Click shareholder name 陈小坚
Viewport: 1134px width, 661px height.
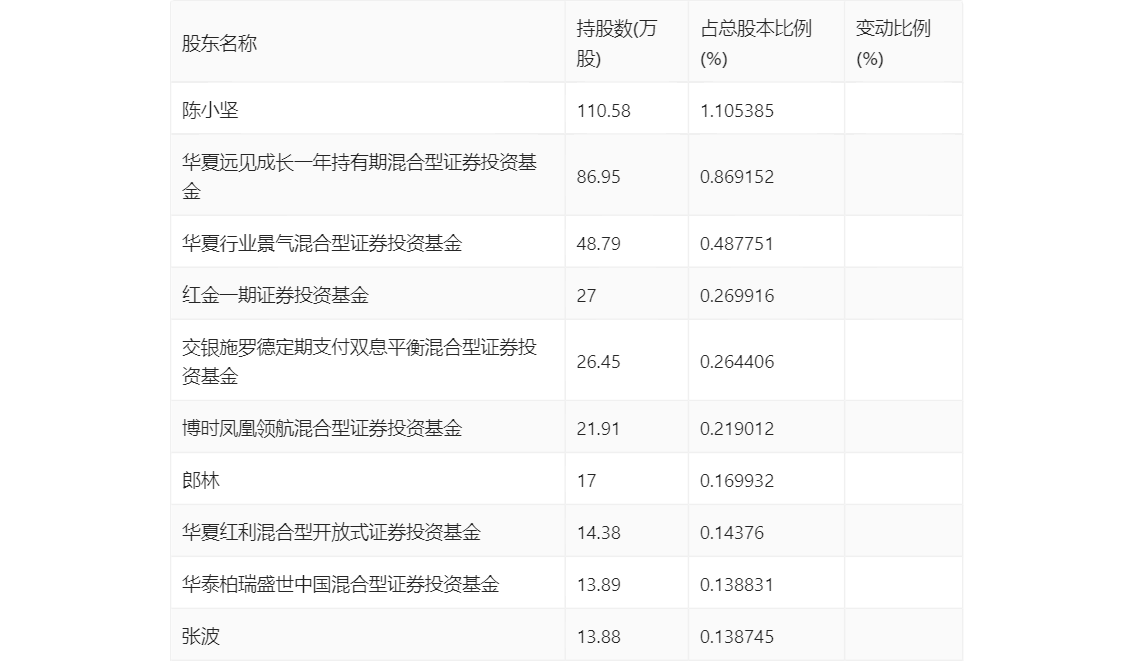(x=210, y=110)
